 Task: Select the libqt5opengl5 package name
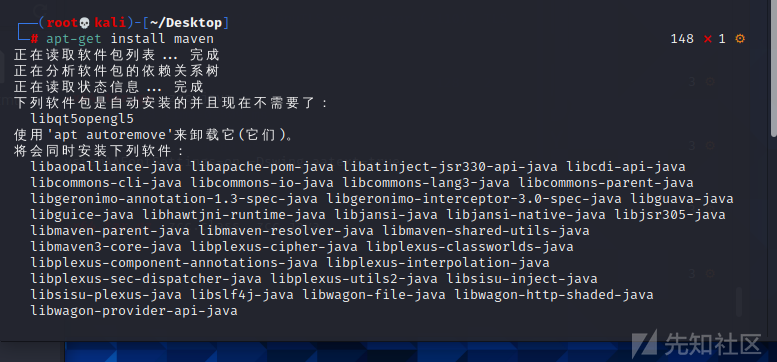click(82, 119)
